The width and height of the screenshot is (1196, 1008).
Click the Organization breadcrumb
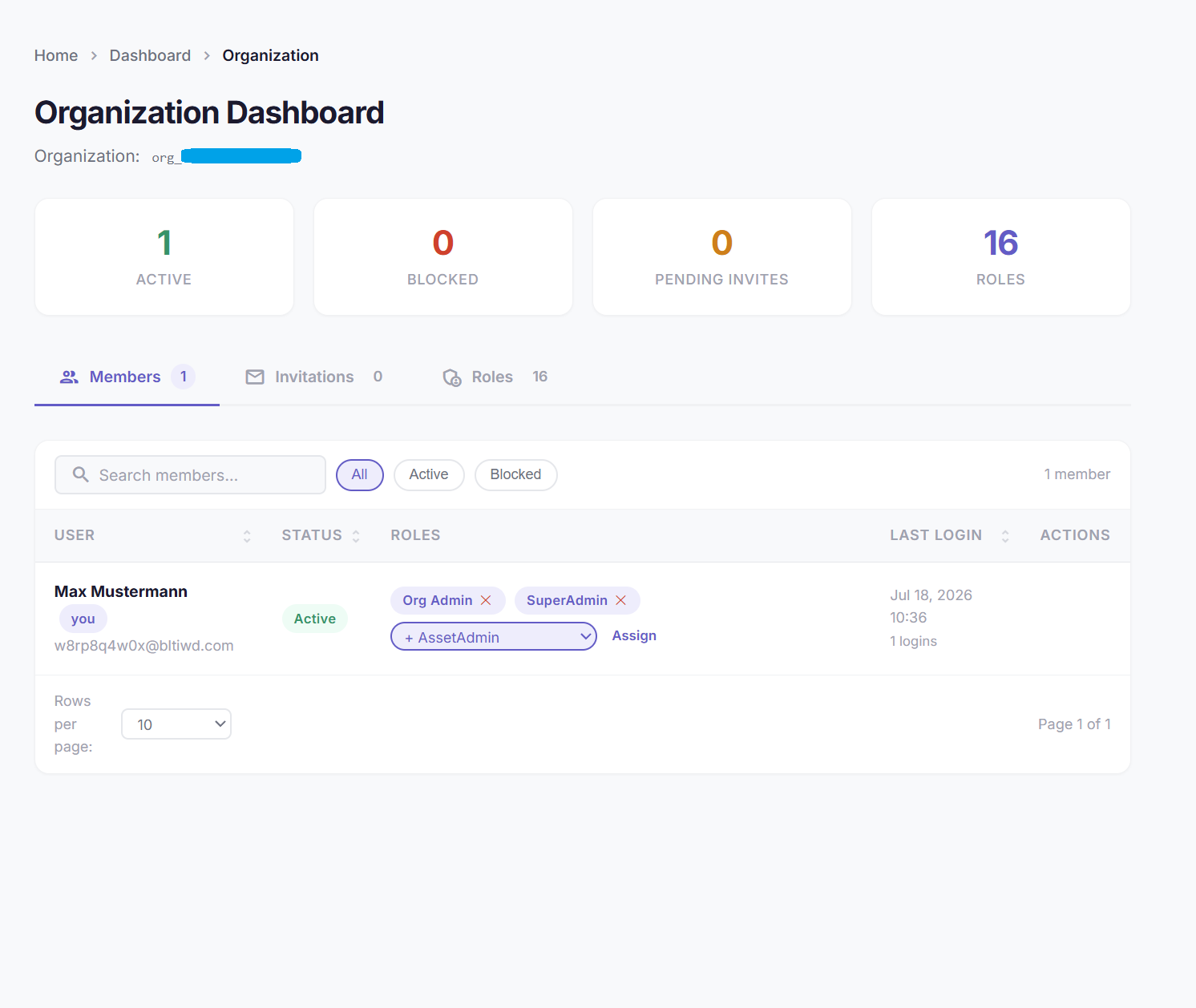point(270,55)
